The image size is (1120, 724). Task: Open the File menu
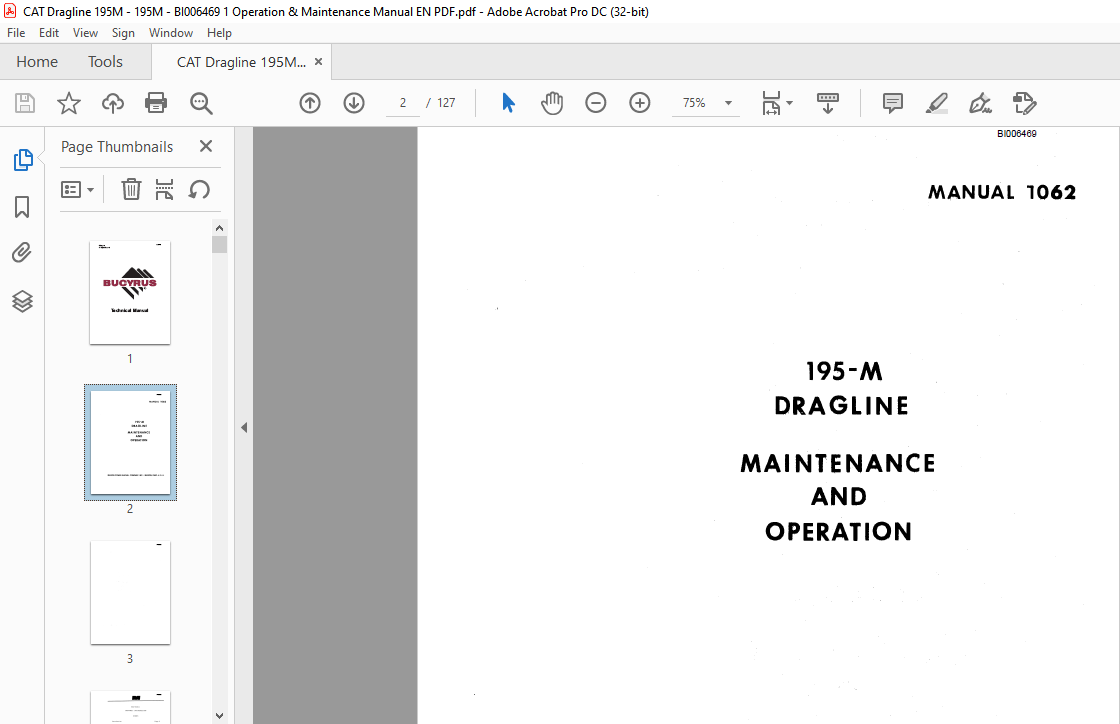[16, 33]
